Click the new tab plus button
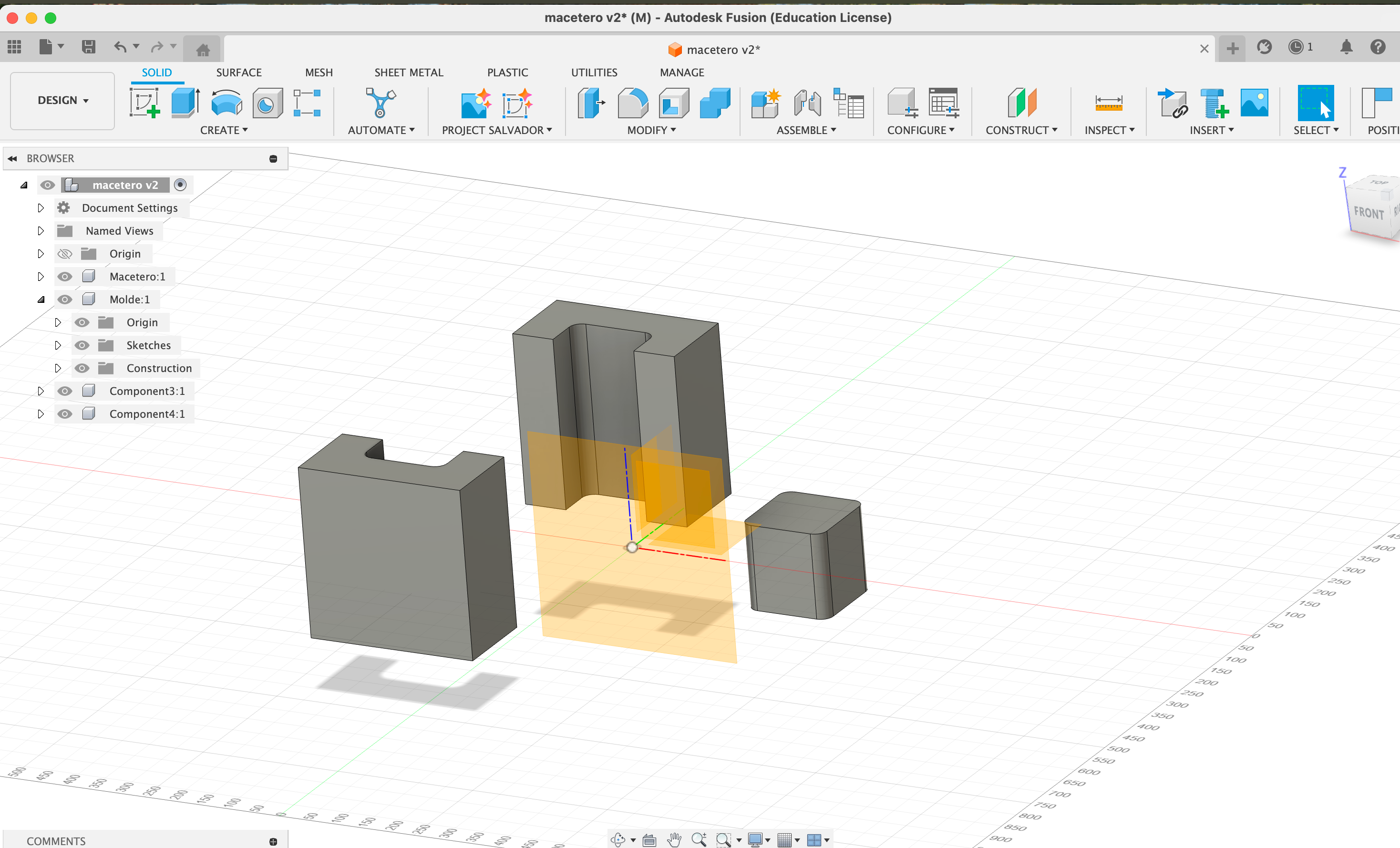 point(1232,48)
